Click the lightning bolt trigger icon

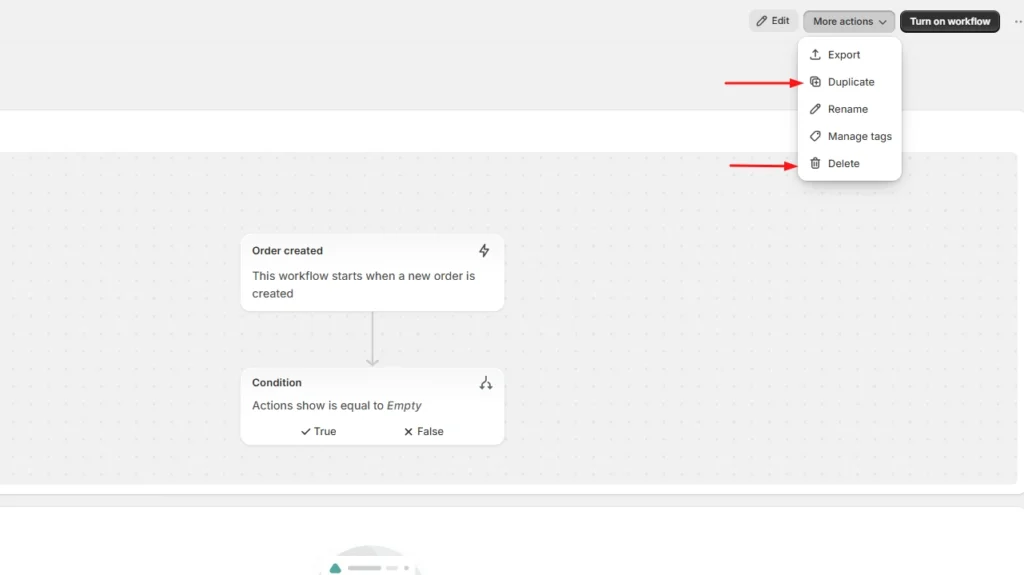484,250
